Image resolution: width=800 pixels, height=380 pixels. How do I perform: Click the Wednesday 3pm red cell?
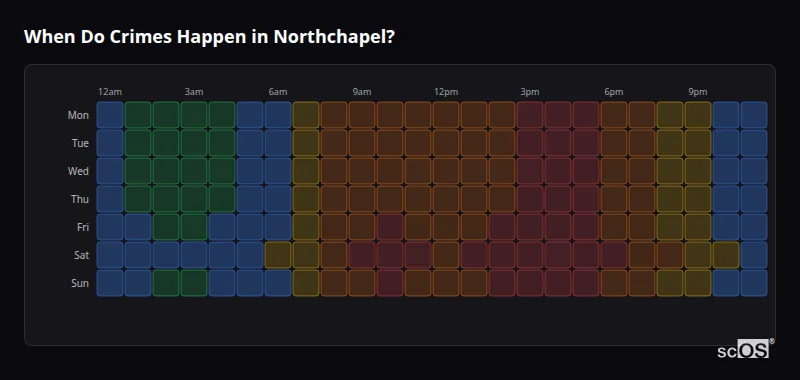click(530, 171)
